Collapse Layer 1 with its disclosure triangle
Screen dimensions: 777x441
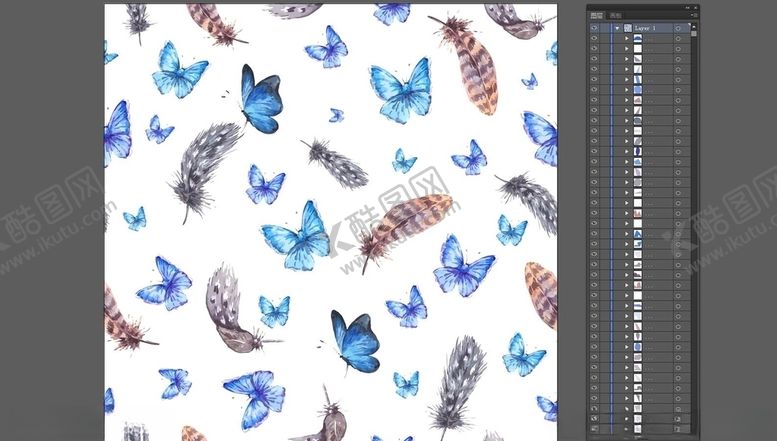(617, 29)
